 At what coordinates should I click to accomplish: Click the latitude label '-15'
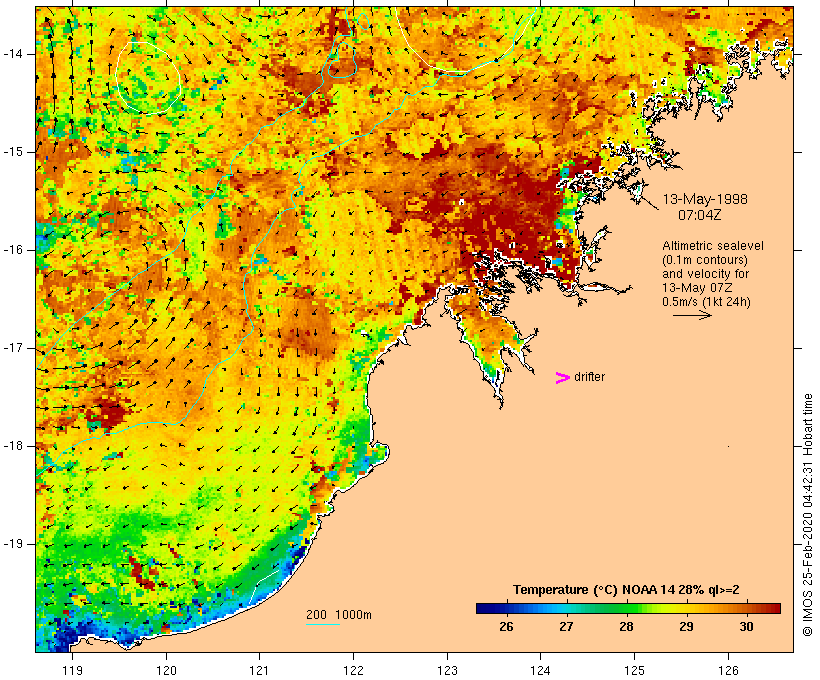(13, 152)
